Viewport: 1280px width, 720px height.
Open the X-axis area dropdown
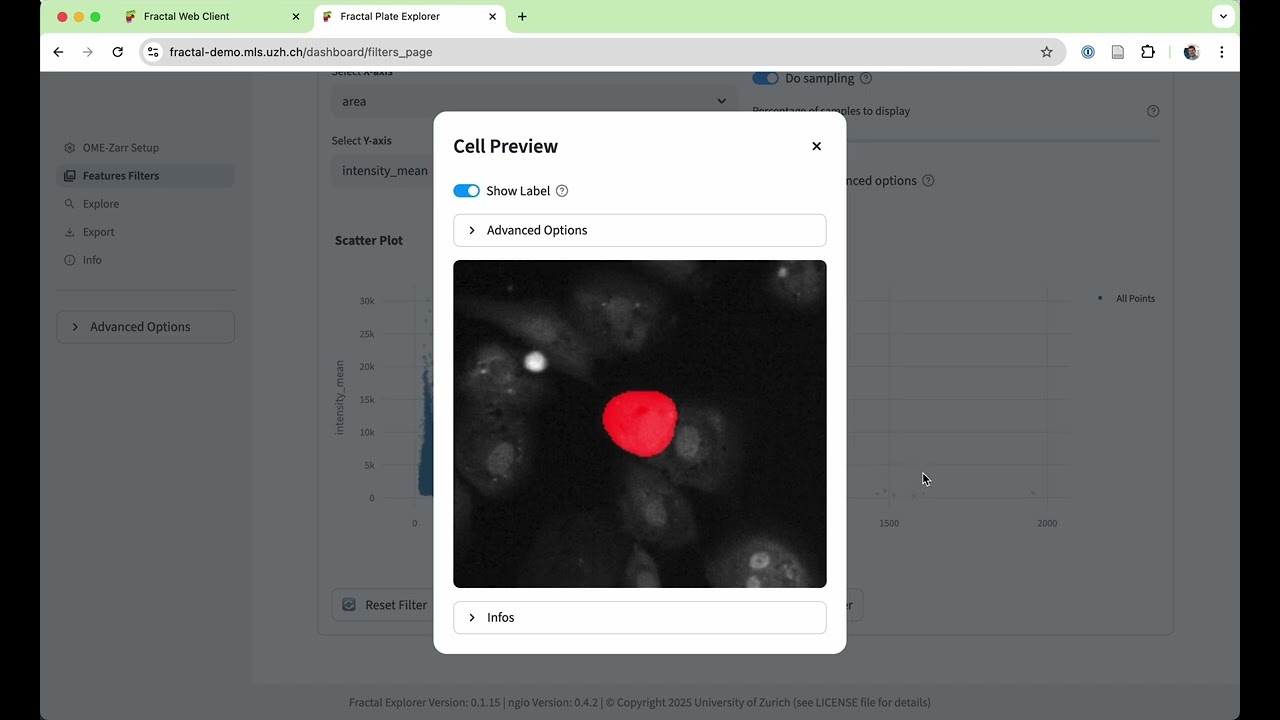[534, 101]
